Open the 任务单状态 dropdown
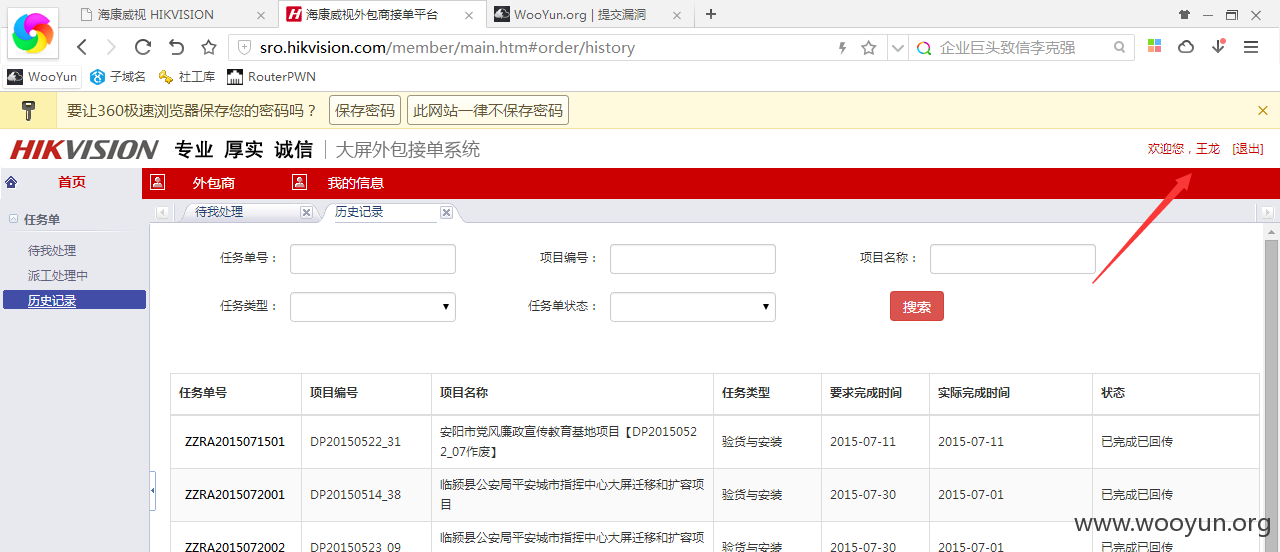The height and width of the screenshot is (552, 1280). point(693,307)
